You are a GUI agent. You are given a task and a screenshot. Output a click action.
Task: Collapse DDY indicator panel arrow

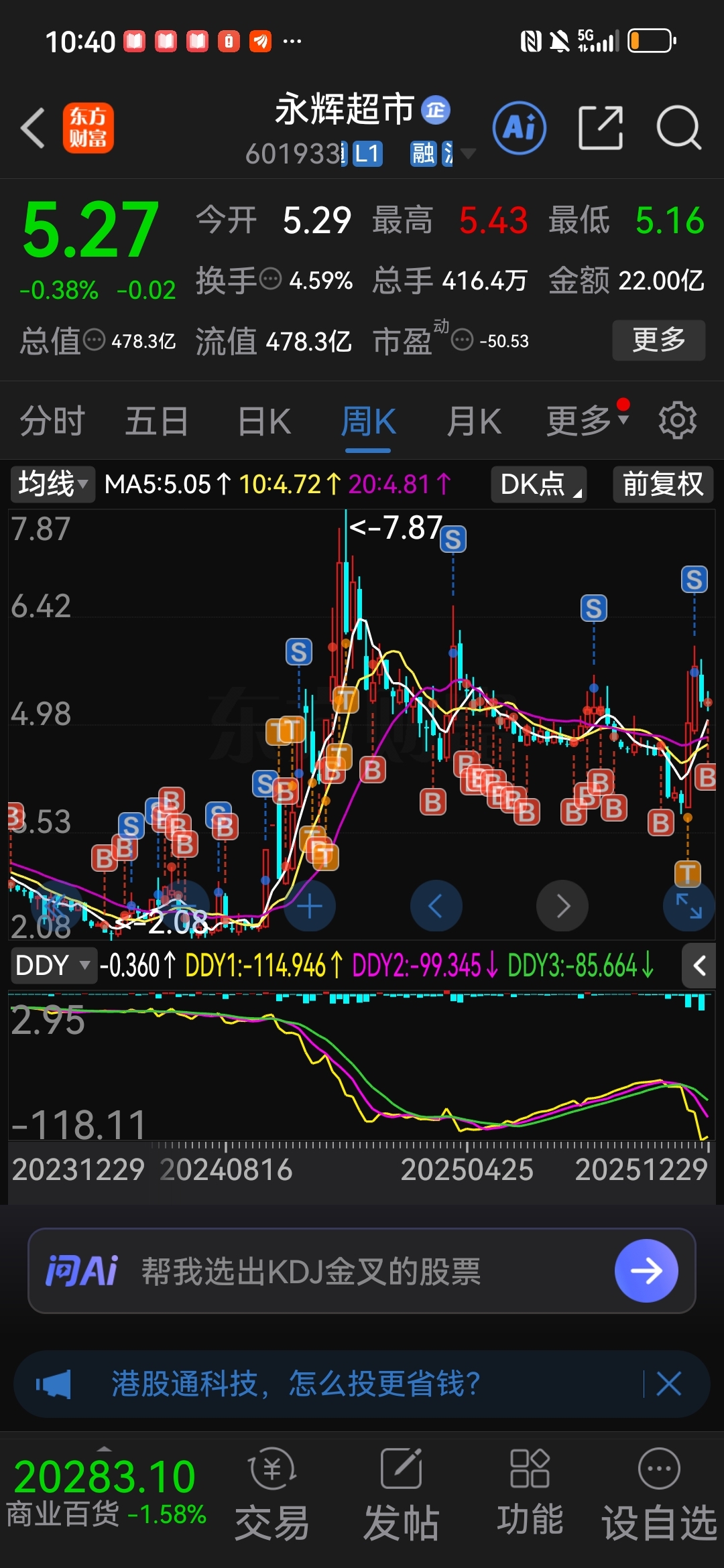coord(699,966)
